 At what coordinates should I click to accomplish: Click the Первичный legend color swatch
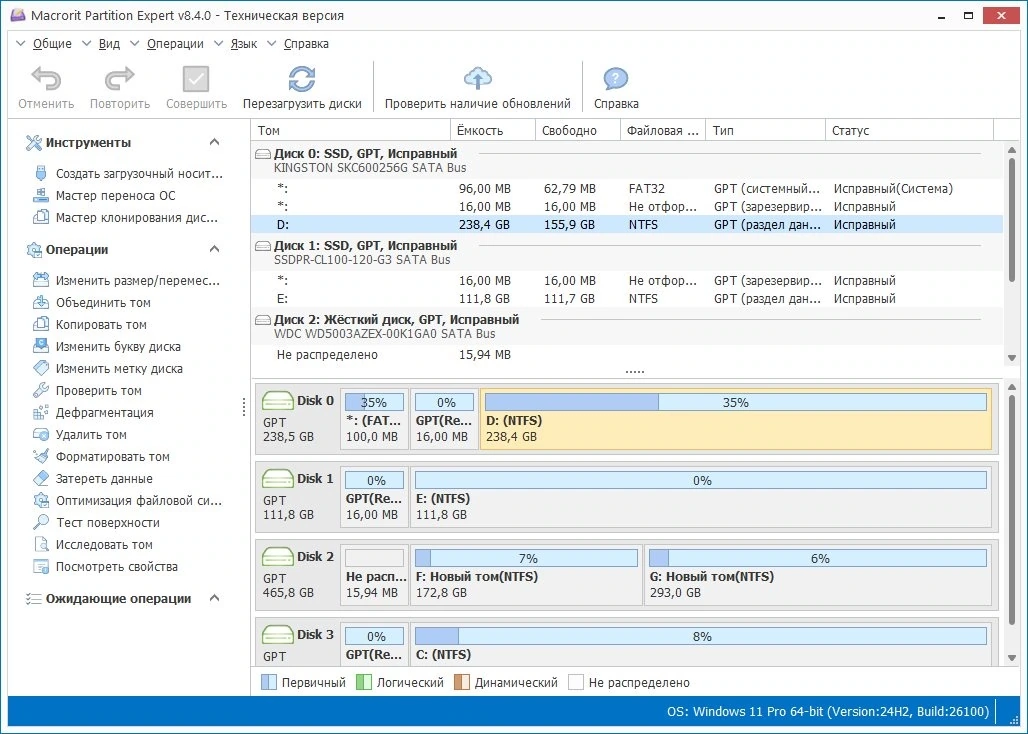point(269,682)
